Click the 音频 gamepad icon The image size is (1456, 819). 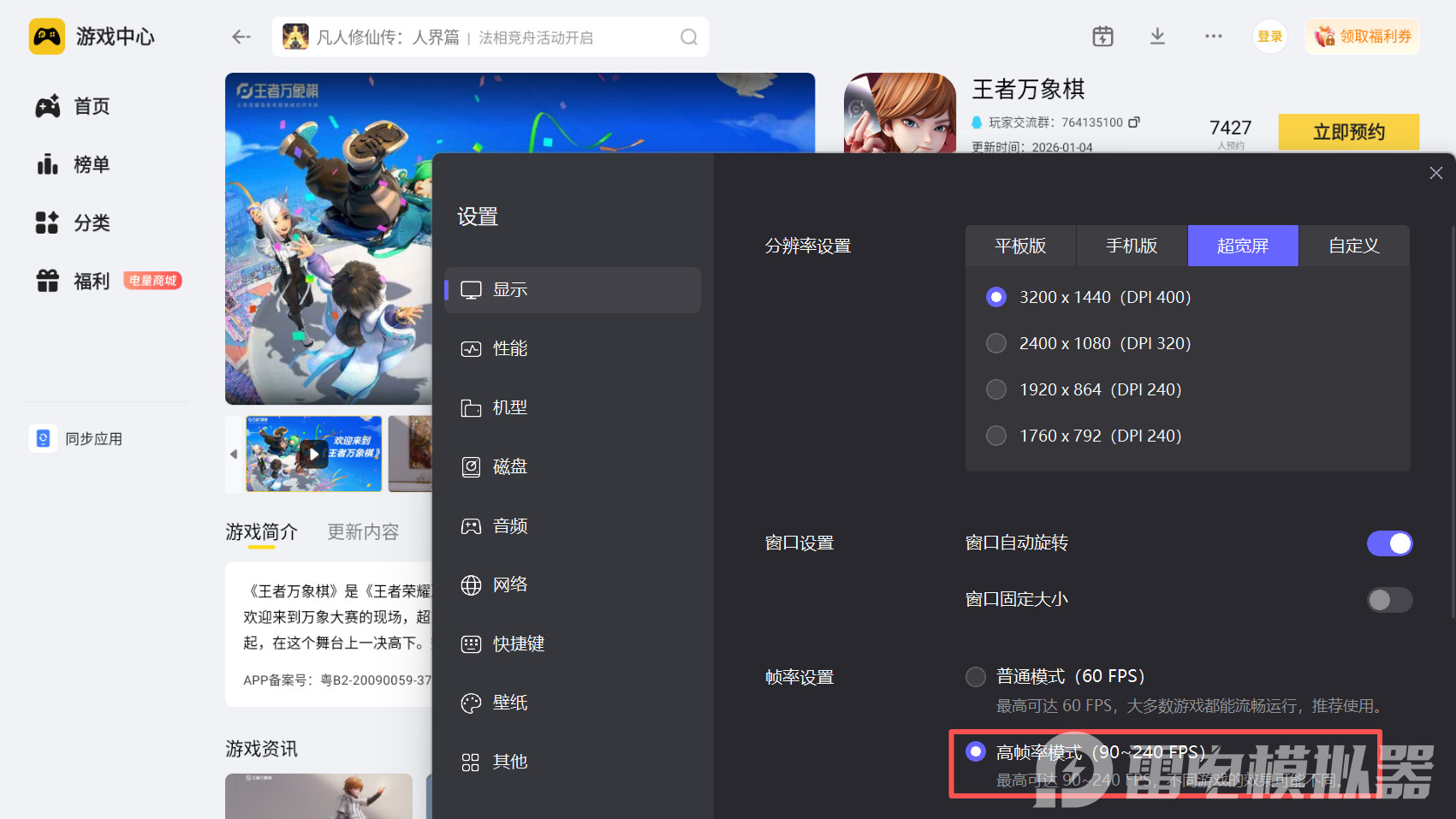(471, 526)
